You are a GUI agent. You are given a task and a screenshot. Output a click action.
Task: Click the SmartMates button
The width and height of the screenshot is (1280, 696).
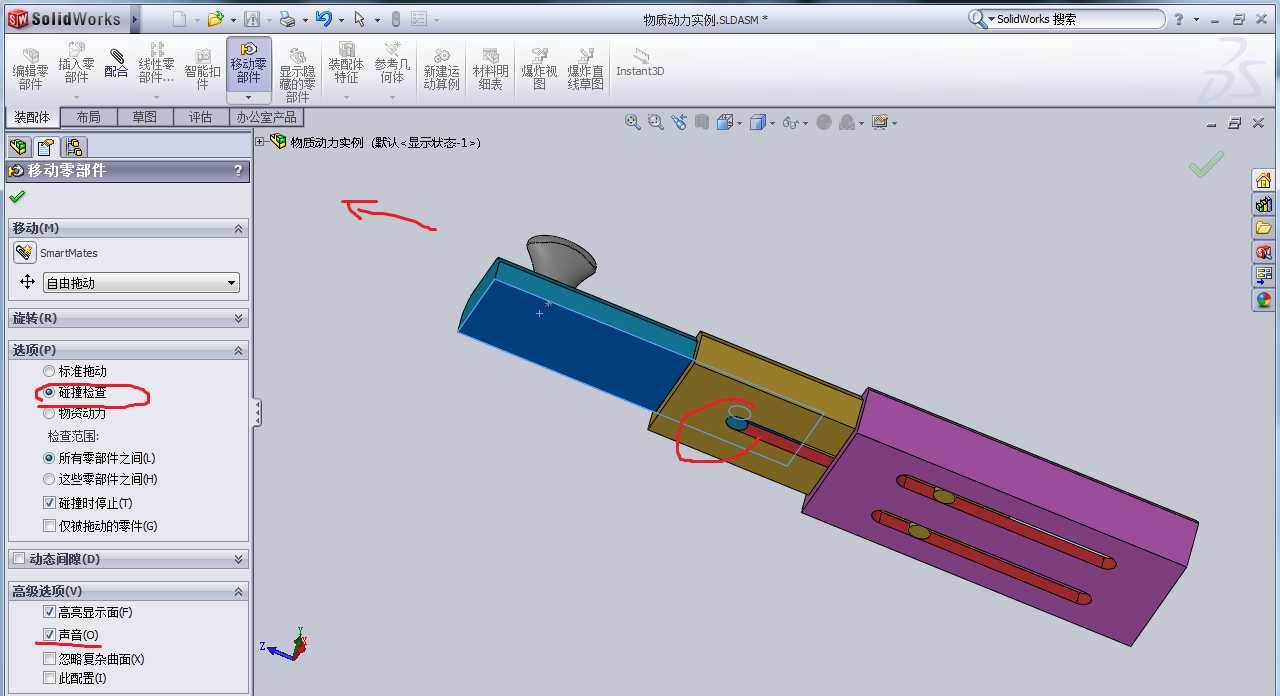click(x=25, y=253)
